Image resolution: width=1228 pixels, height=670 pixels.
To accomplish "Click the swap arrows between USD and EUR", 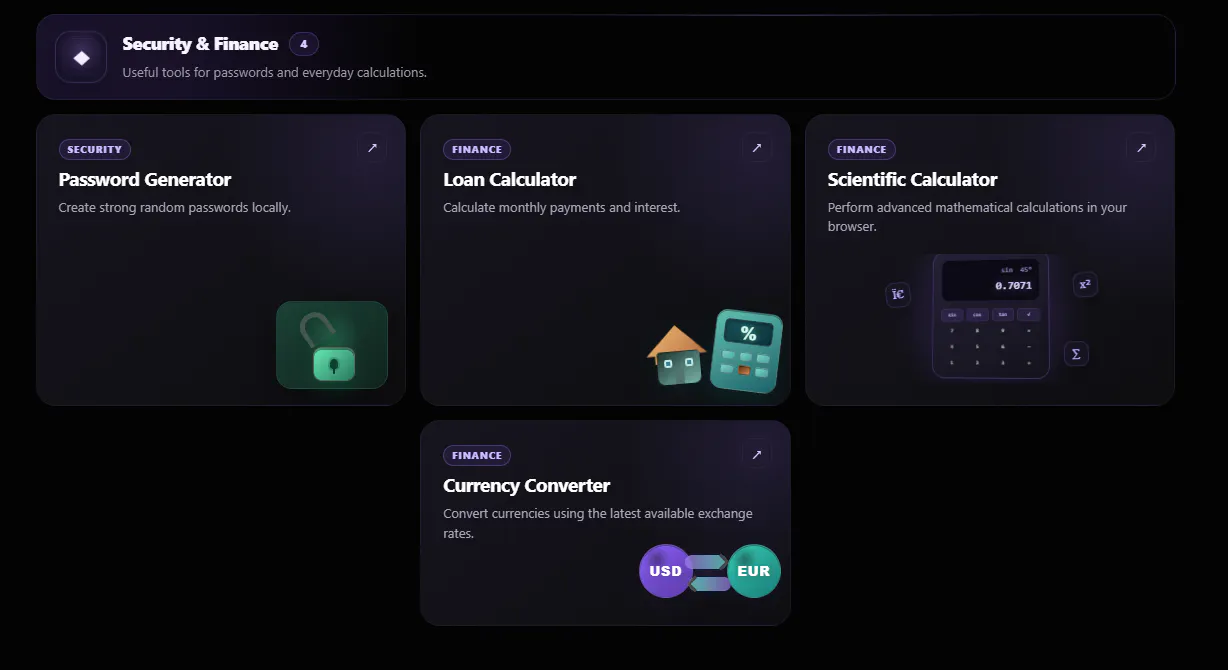I will (x=709, y=572).
